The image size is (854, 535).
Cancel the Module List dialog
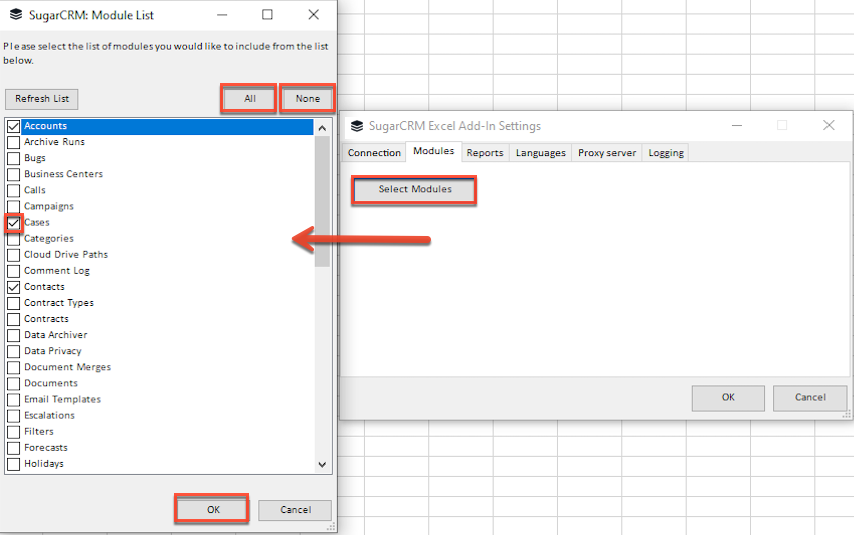[295, 510]
